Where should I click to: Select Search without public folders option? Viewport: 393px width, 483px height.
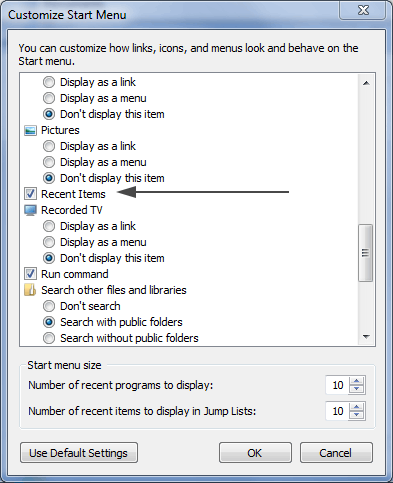pos(49,338)
